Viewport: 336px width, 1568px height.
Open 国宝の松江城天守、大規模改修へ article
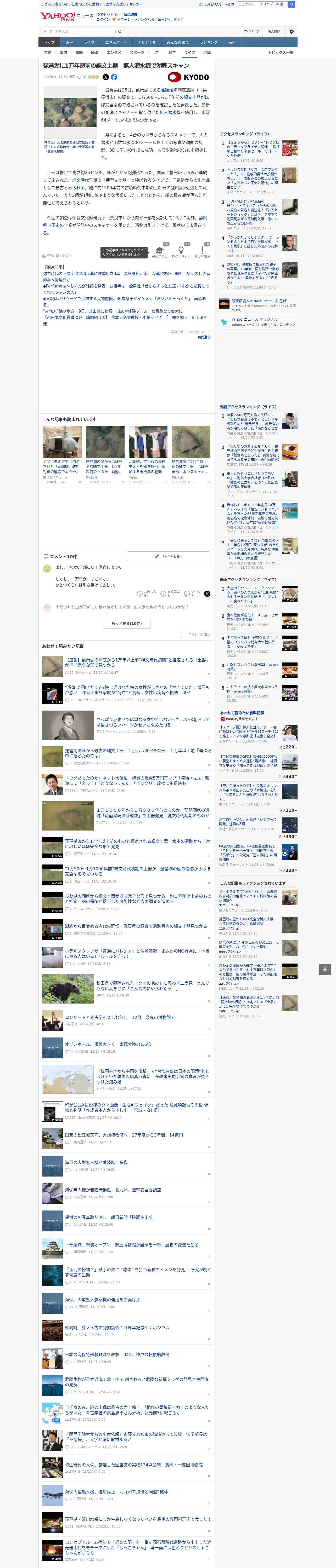124,1135
